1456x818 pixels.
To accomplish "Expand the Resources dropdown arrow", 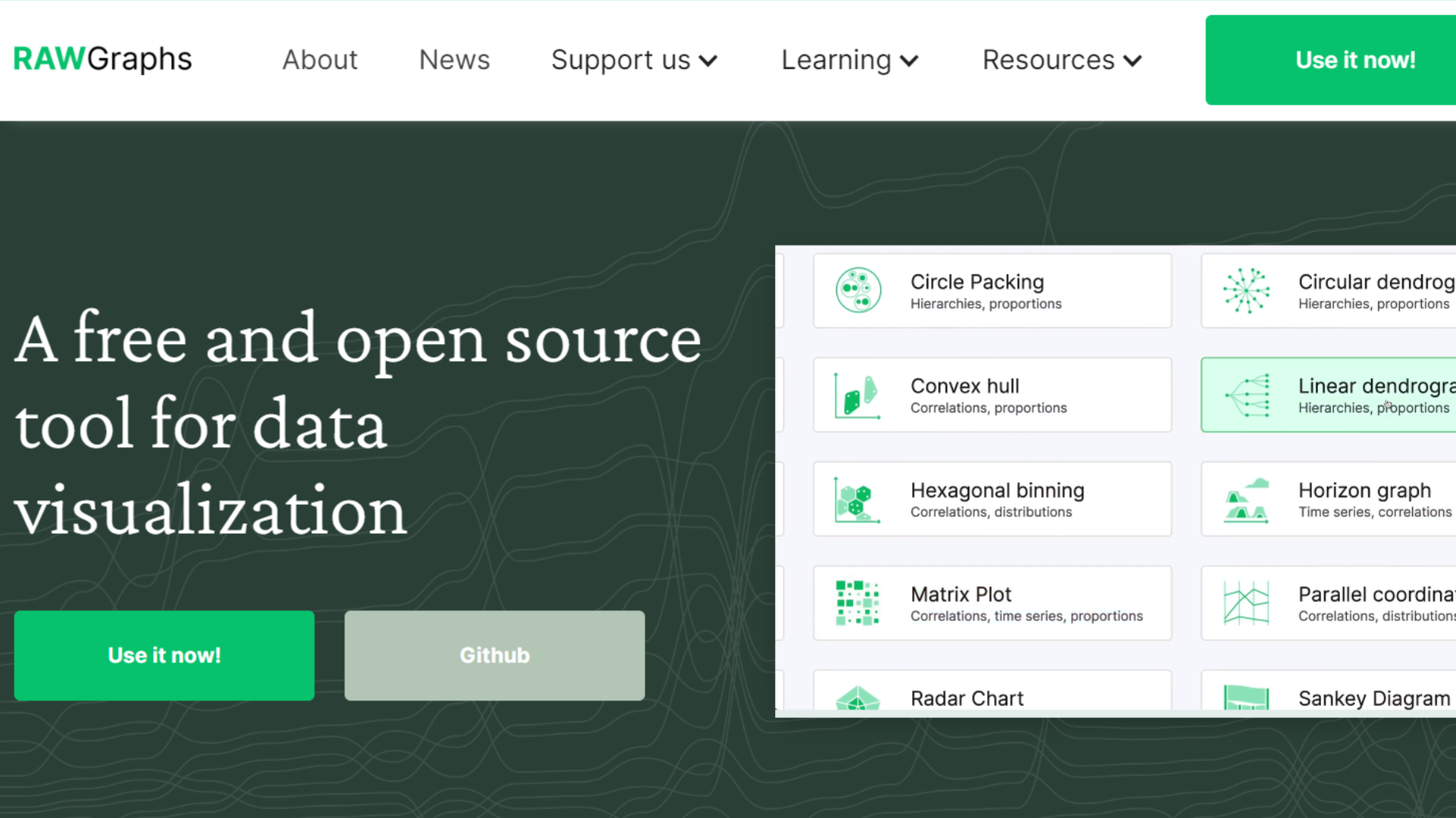I will click(1132, 61).
